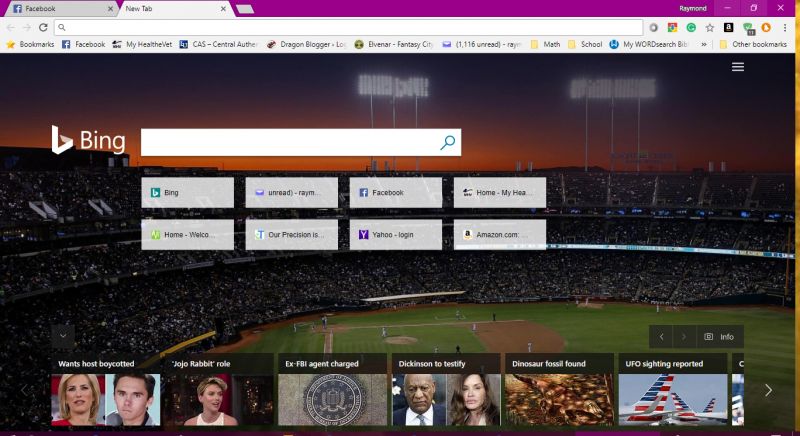Click in the Chrome address bar
Screen dimensions: 800x436
click(x=348, y=28)
